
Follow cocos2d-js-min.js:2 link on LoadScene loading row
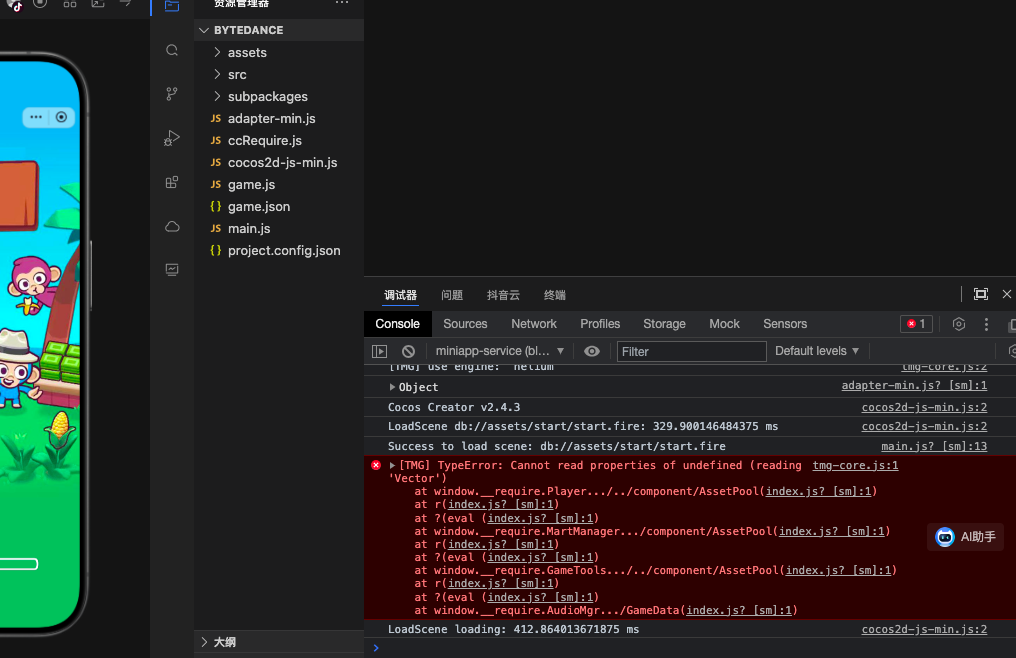pyautogui.click(x=924, y=629)
